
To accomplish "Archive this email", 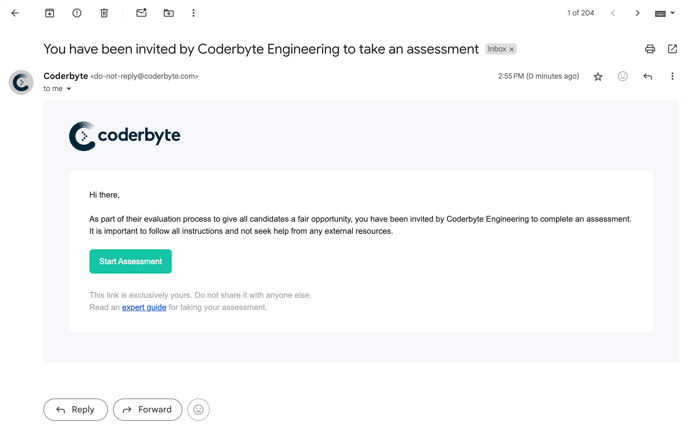I will pos(49,13).
